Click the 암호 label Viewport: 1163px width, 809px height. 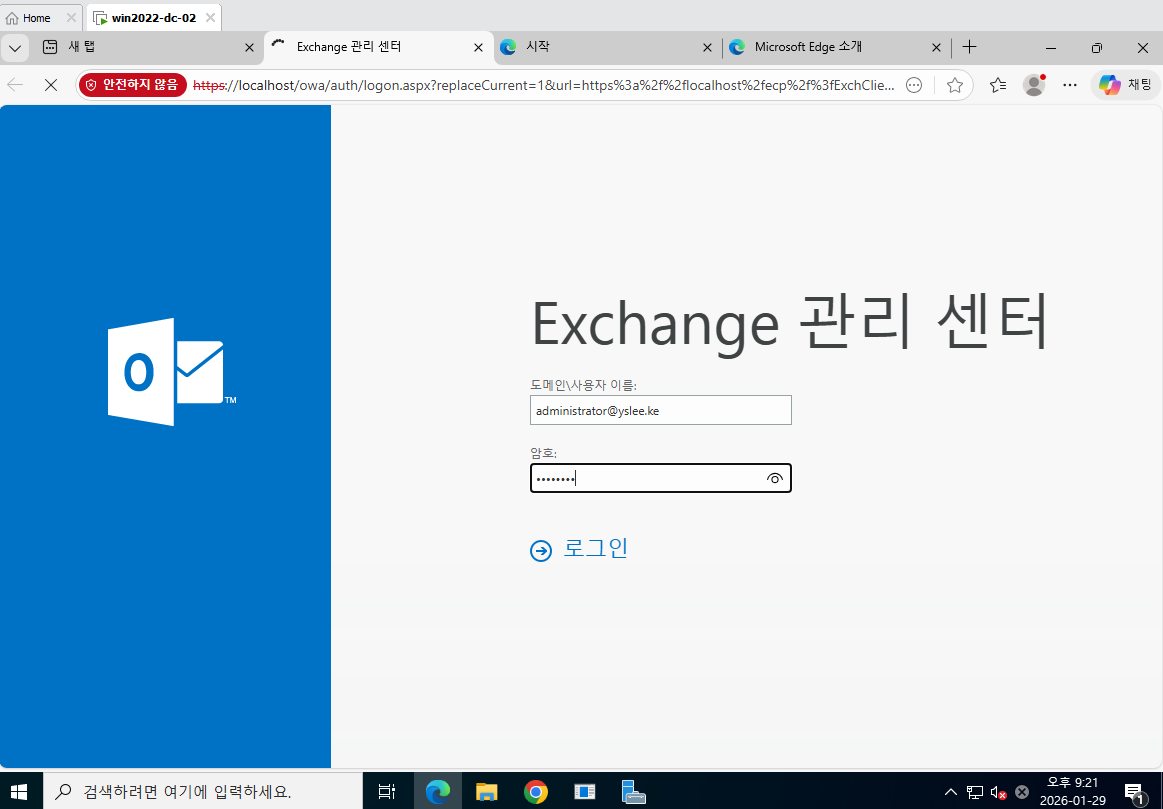(x=543, y=453)
